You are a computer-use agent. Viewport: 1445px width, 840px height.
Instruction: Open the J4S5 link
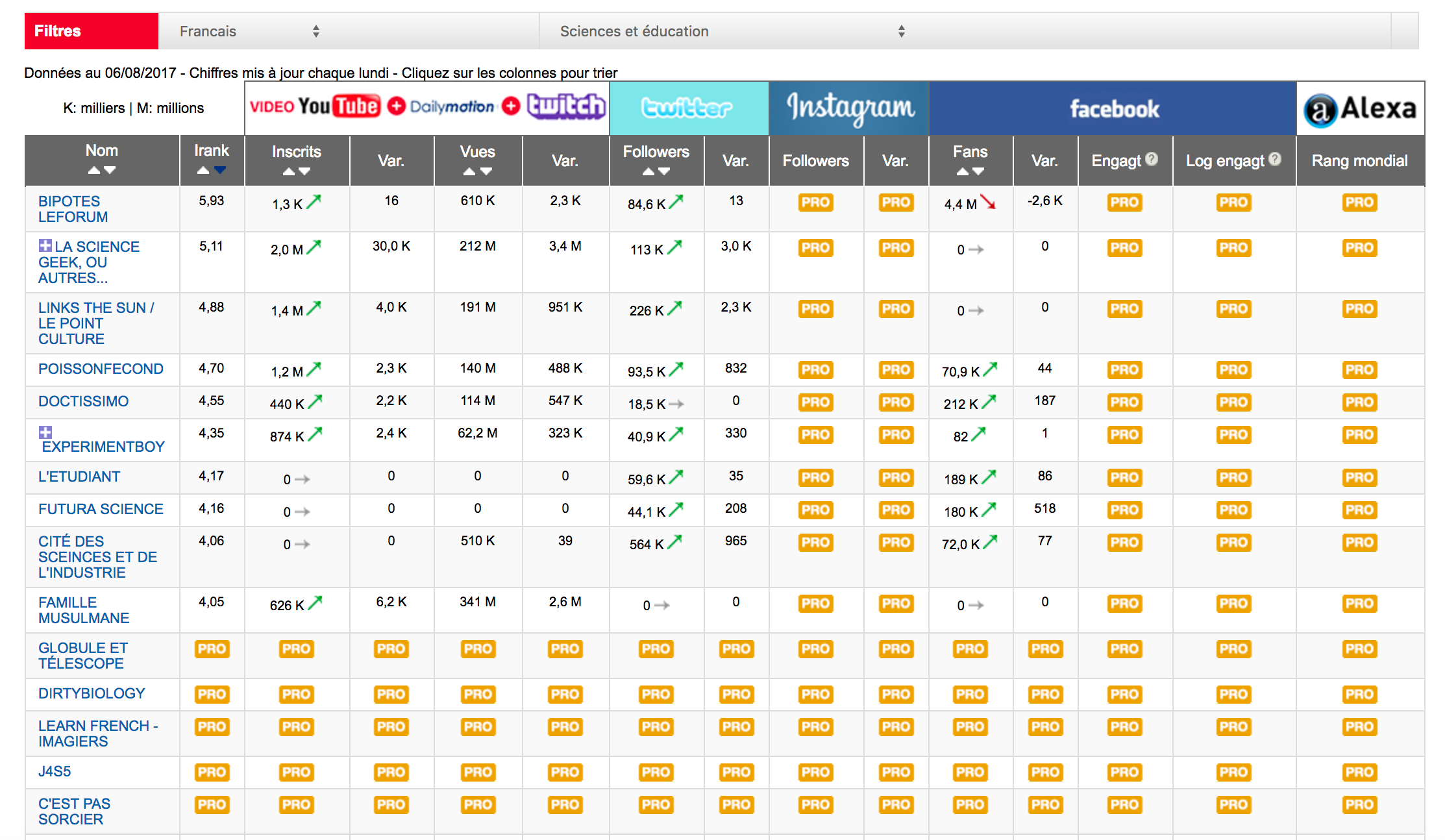[x=55, y=771]
